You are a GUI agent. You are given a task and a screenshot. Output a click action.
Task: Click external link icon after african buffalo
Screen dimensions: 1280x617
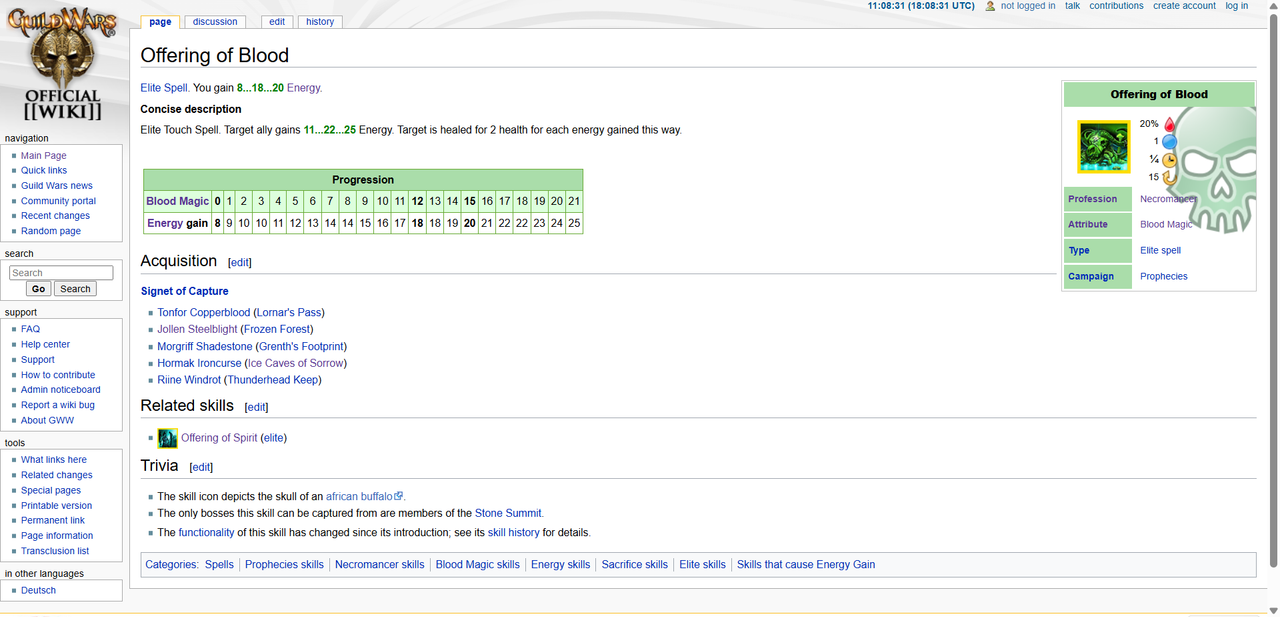point(399,496)
